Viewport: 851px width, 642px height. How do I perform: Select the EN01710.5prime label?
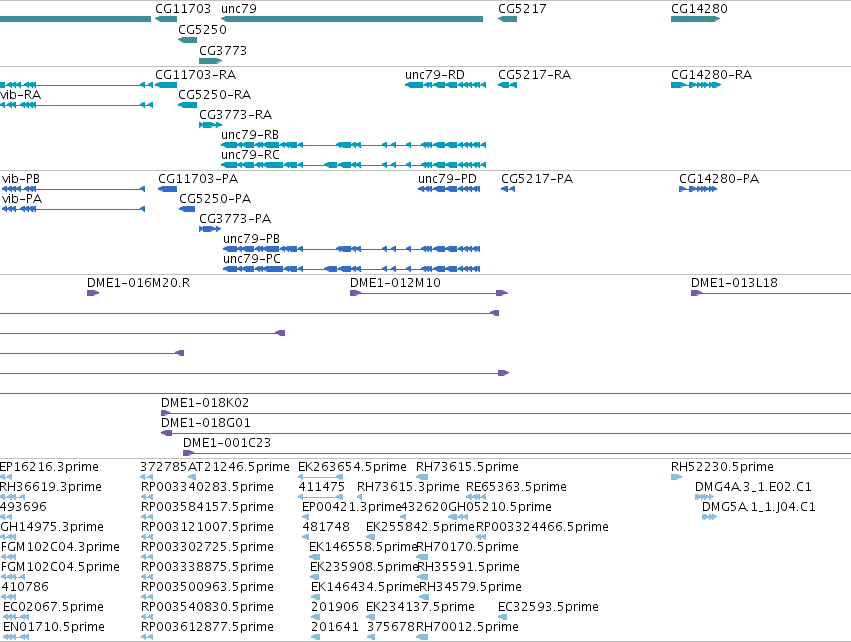[x=54, y=627]
